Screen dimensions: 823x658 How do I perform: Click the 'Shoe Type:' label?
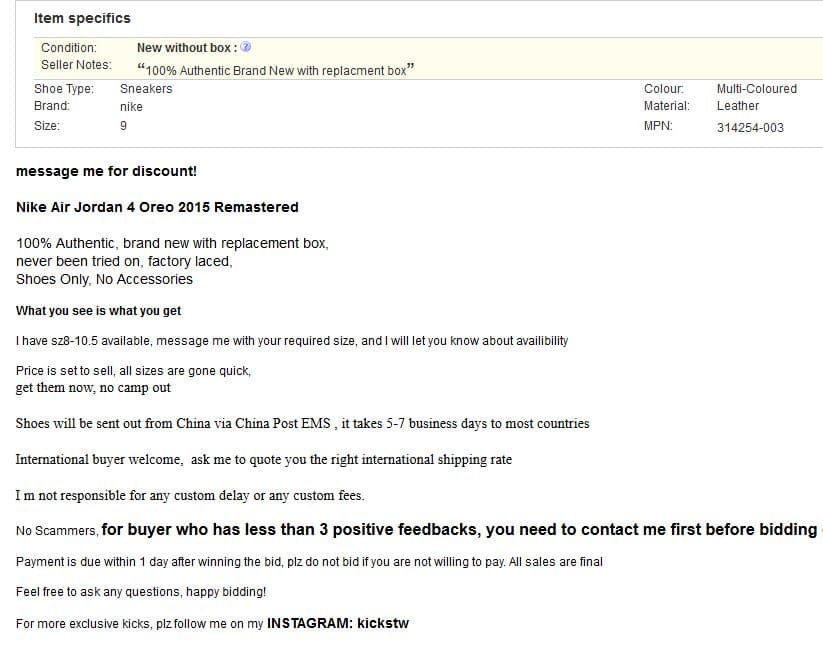(x=64, y=89)
